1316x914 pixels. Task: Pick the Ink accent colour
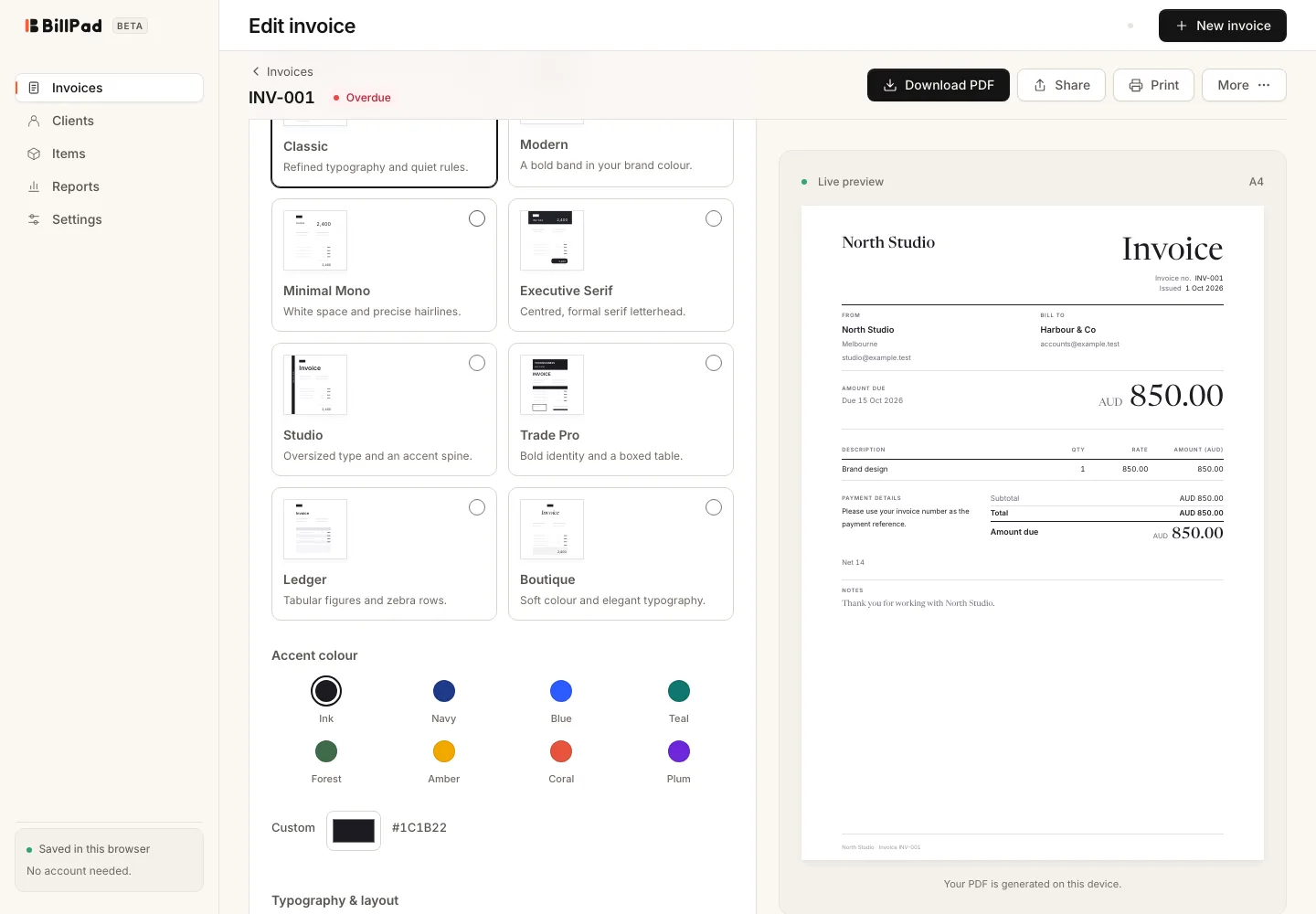(x=326, y=691)
